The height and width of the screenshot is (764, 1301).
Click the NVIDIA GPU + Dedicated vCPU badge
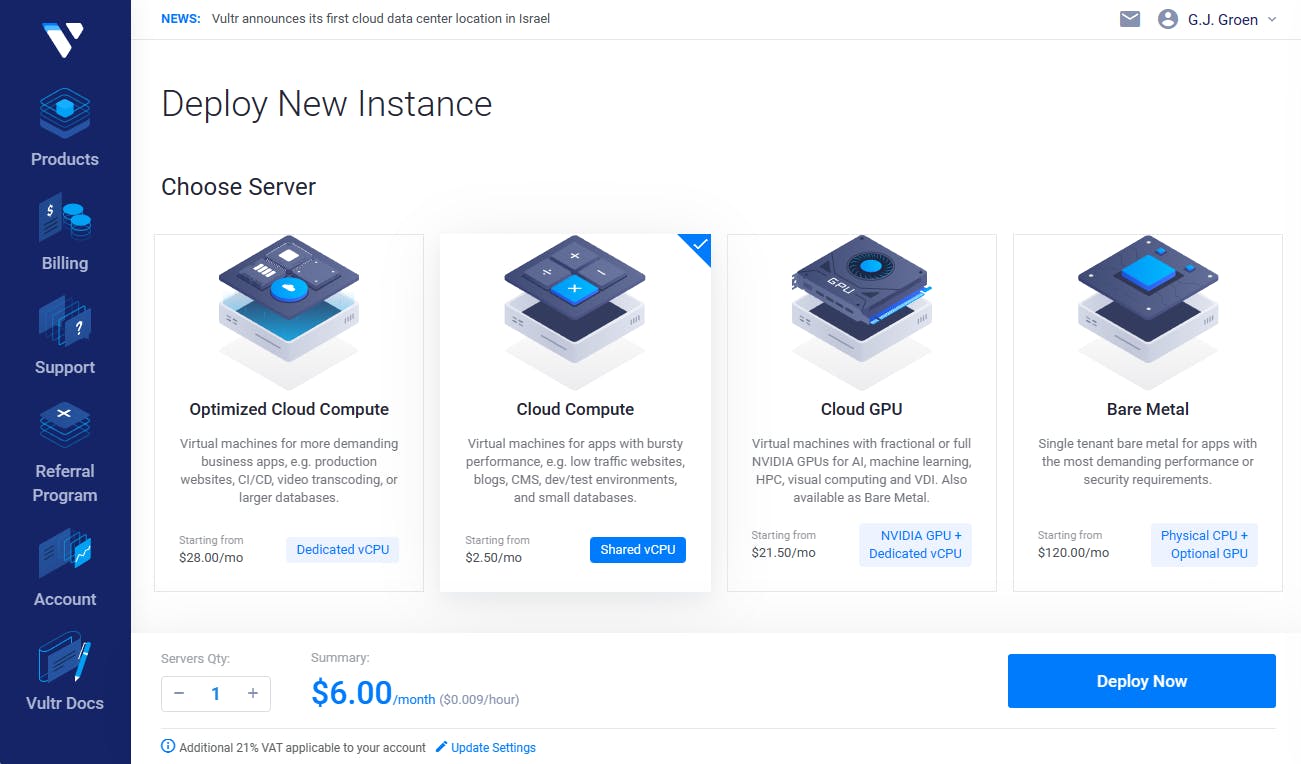[915, 544]
